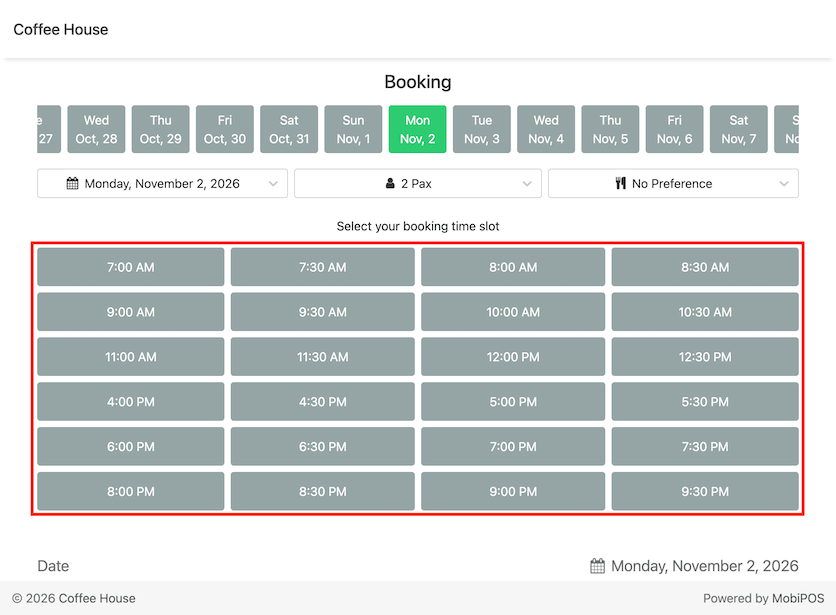Reserve the 7:00 PM slot
The height and width of the screenshot is (615, 836).
[x=513, y=446]
